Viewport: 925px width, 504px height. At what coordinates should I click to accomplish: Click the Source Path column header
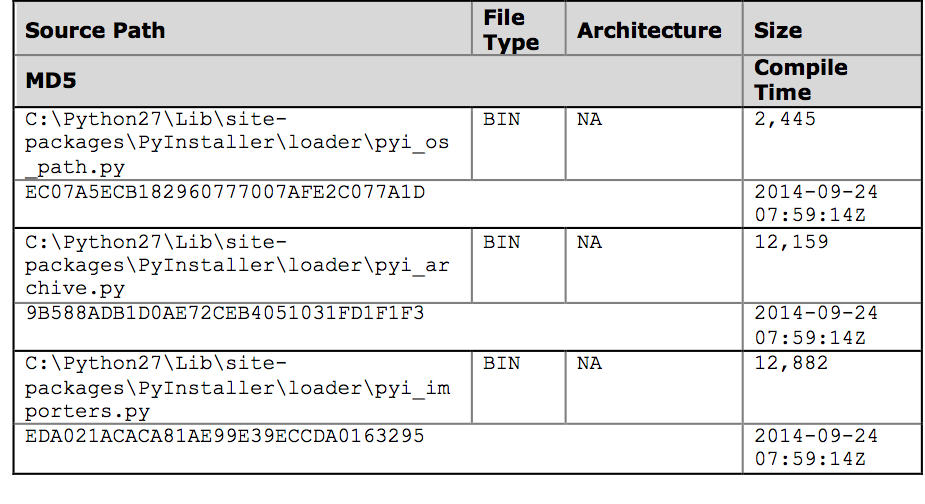[95, 31]
